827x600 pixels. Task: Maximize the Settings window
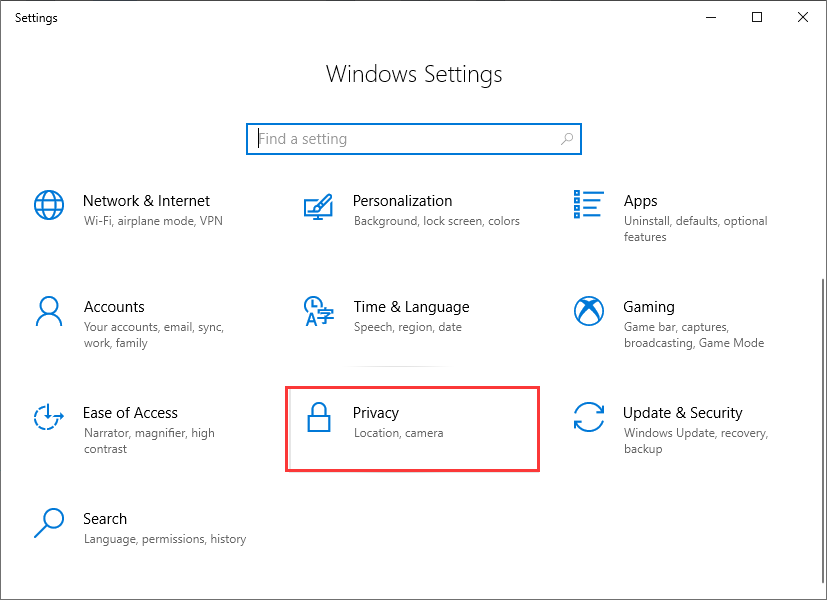(757, 17)
